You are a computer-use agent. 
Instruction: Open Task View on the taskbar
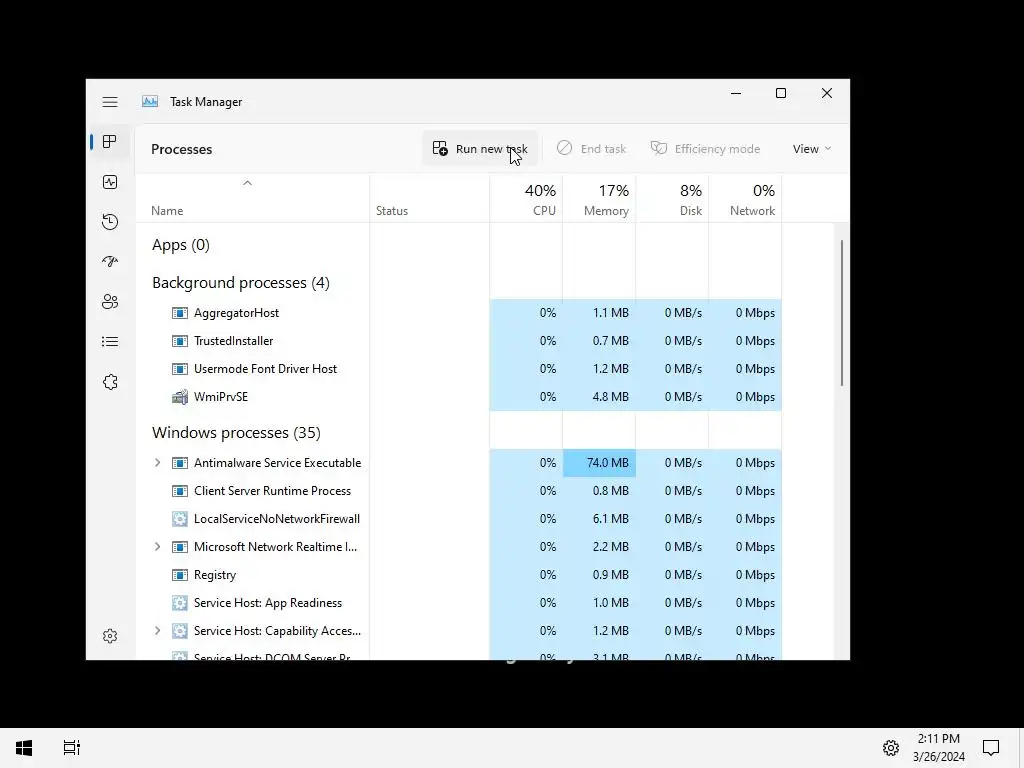click(x=72, y=748)
